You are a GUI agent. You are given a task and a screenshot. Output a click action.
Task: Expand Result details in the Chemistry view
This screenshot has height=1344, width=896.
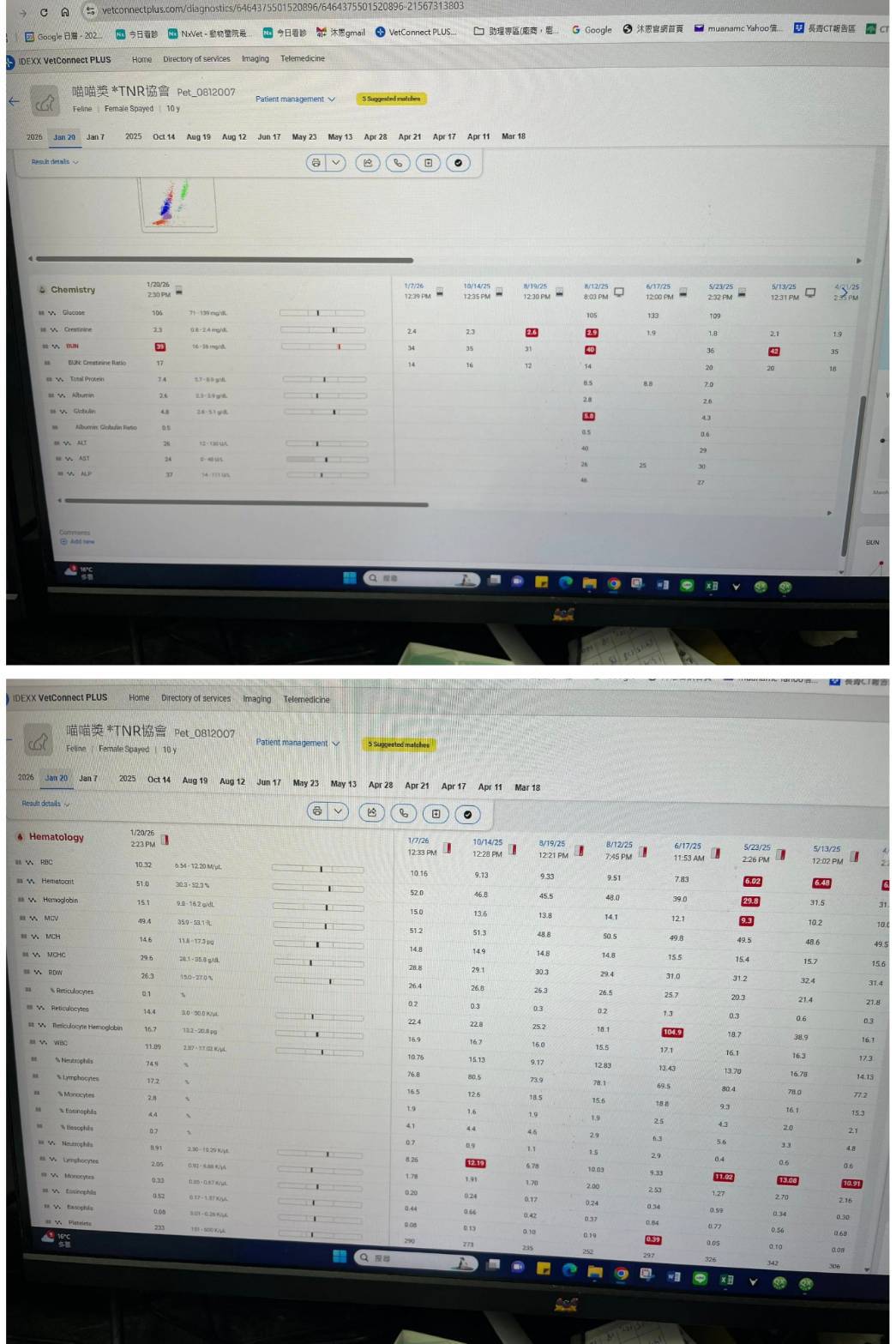tap(55, 161)
